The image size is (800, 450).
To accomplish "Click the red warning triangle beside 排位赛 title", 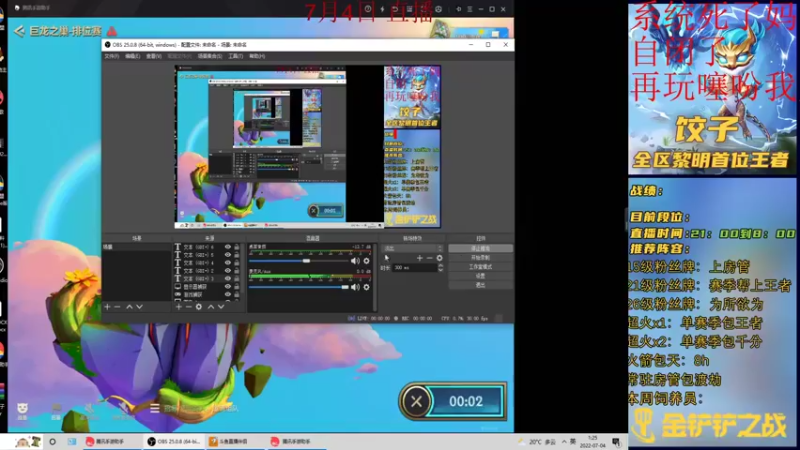I will (x=112, y=31).
